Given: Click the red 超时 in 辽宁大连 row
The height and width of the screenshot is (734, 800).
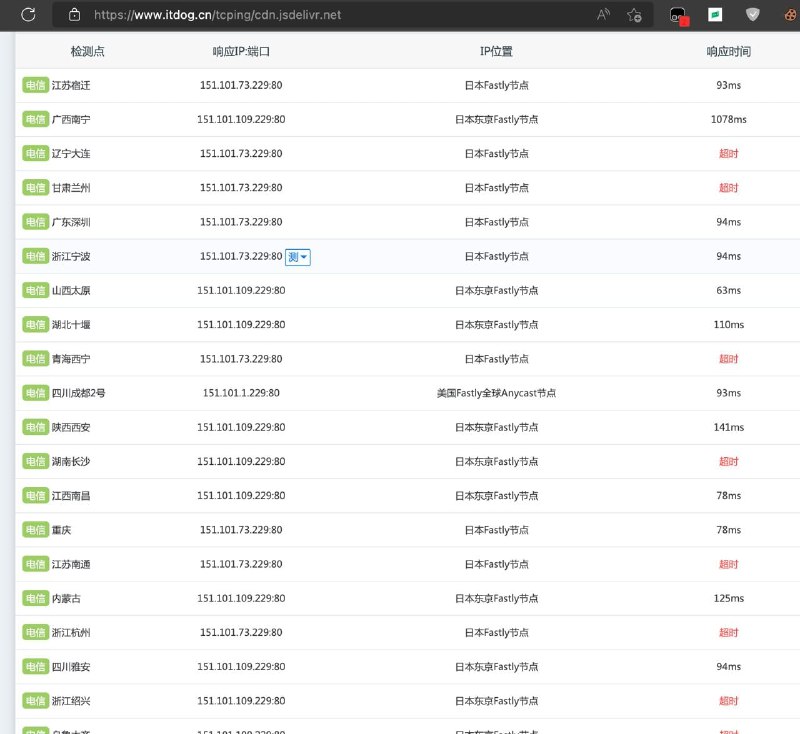Looking at the screenshot, I should pyautogui.click(x=728, y=154).
